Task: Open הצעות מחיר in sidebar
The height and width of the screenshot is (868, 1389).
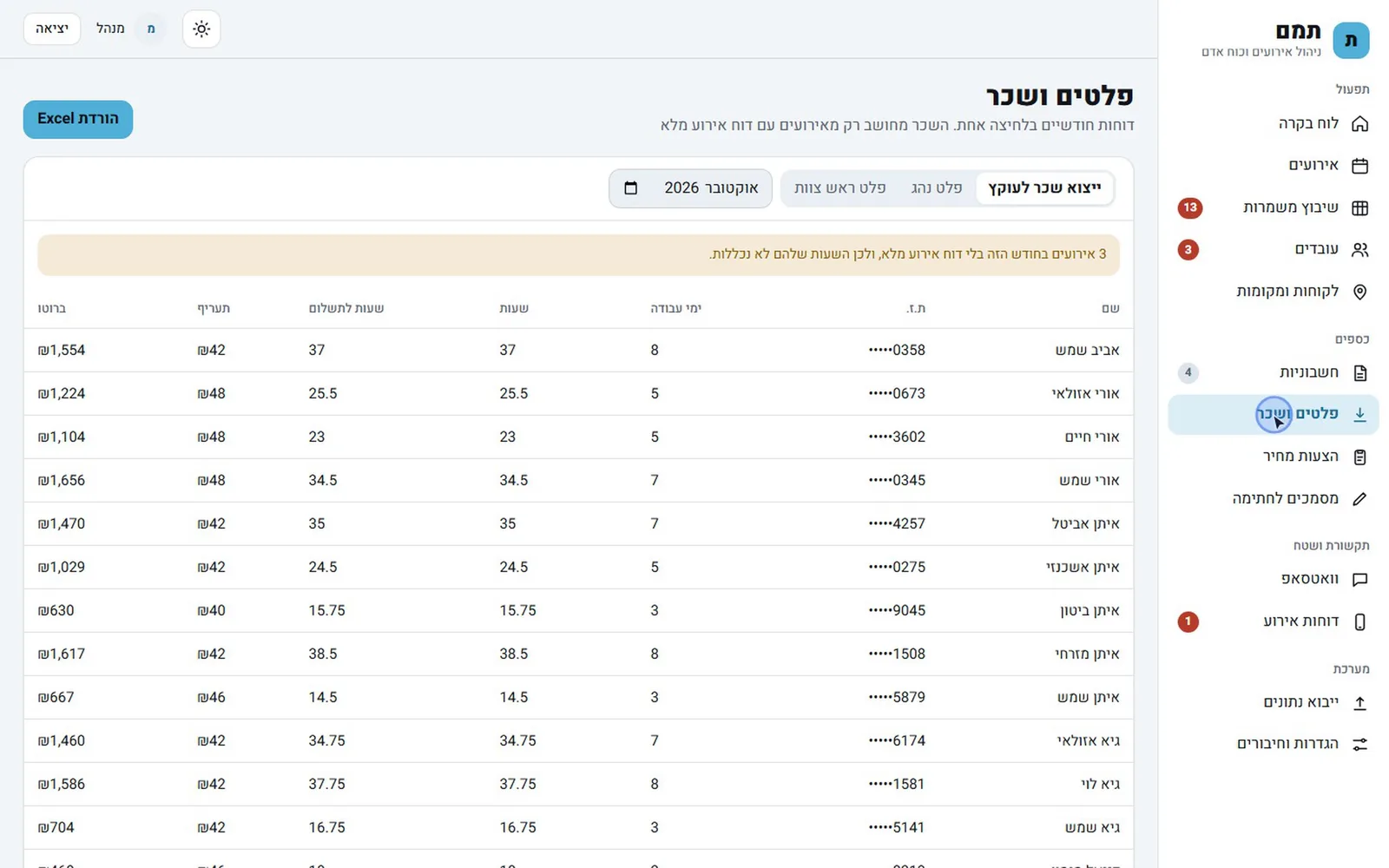Action: click(1273, 457)
